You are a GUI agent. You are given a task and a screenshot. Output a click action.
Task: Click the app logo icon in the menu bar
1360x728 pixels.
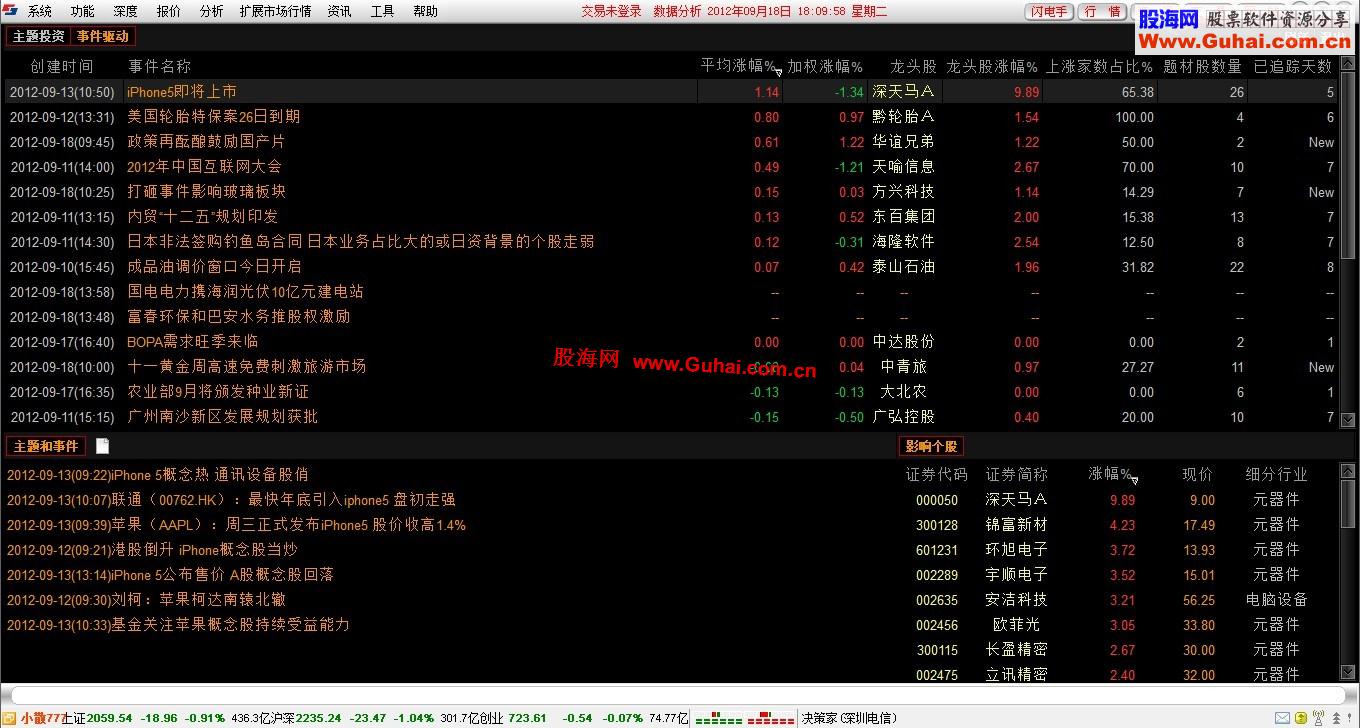[11, 11]
